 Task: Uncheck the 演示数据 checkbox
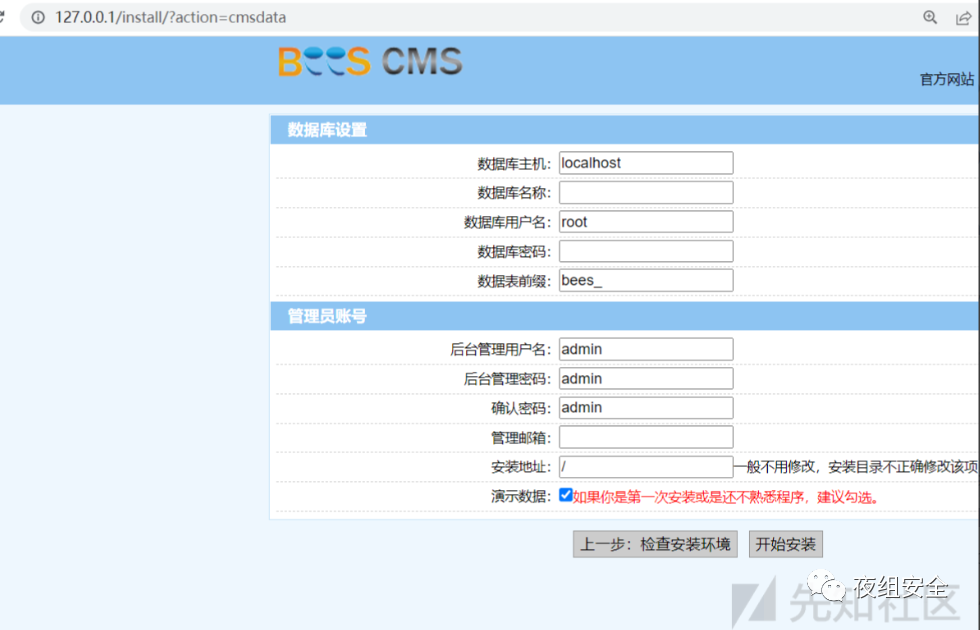566,495
